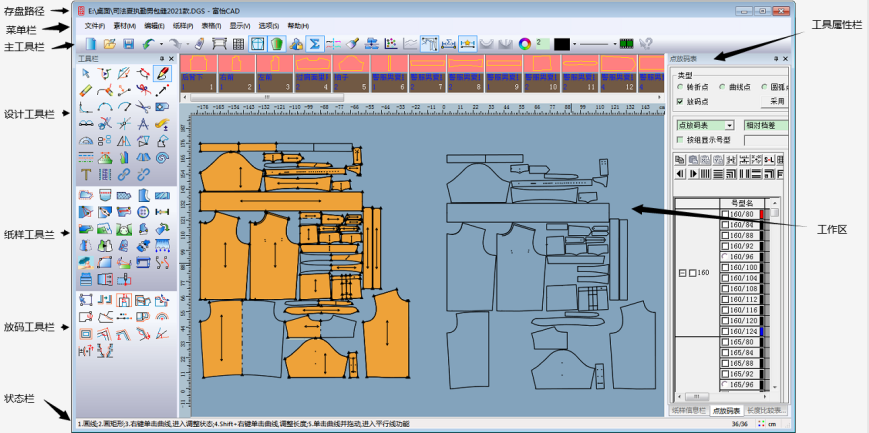The height and width of the screenshot is (433, 869).
Task: Click the New file icon in main toolbar
Action: [90, 43]
